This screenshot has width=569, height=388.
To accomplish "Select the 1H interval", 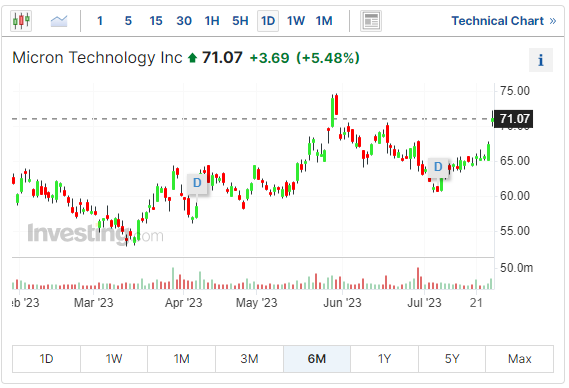I will 212,21.
